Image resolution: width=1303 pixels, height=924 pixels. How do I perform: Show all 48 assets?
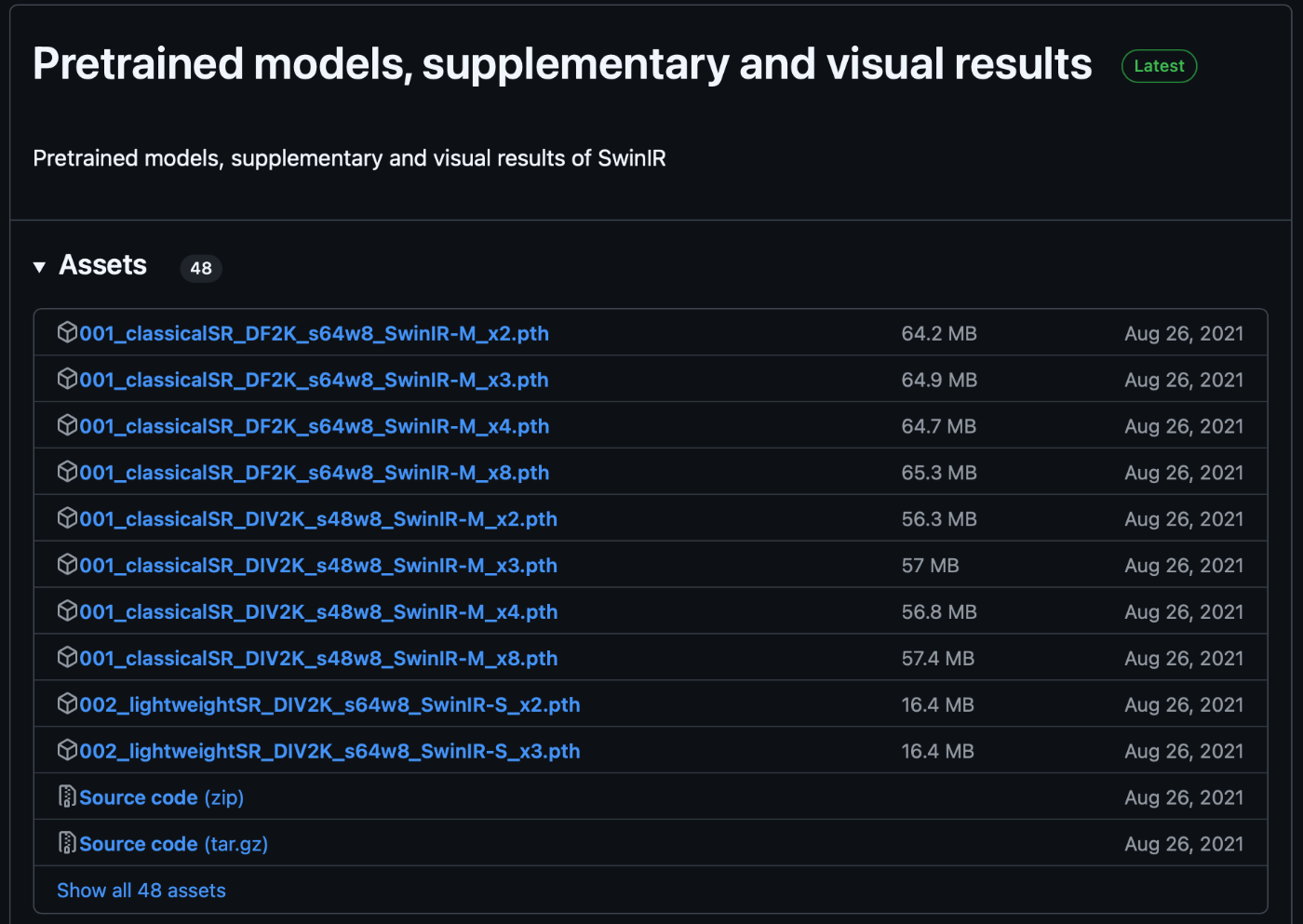tap(141, 891)
